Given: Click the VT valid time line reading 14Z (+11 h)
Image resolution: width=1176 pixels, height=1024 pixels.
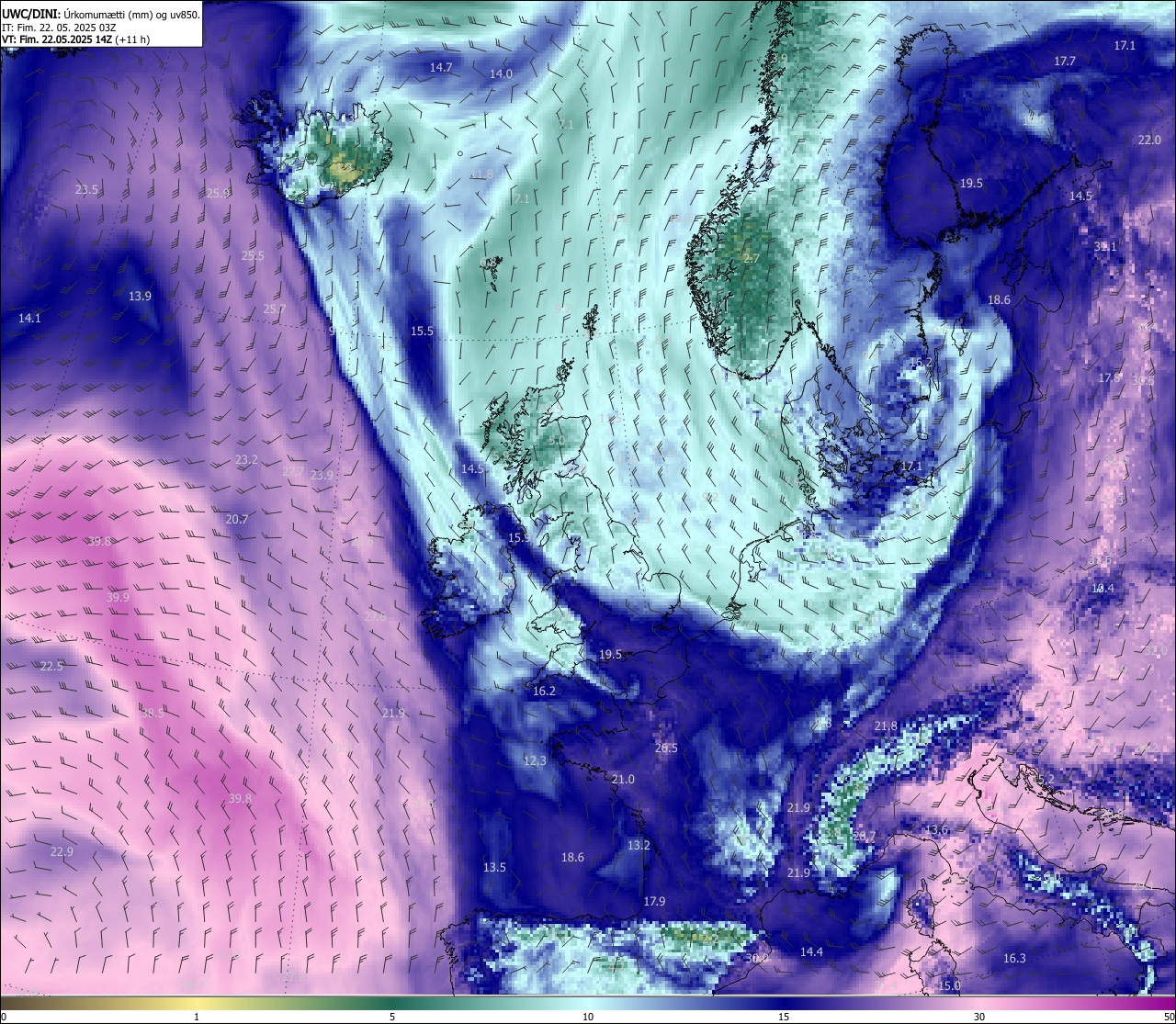Looking at the screenshot, I should (x=76, y=39).
